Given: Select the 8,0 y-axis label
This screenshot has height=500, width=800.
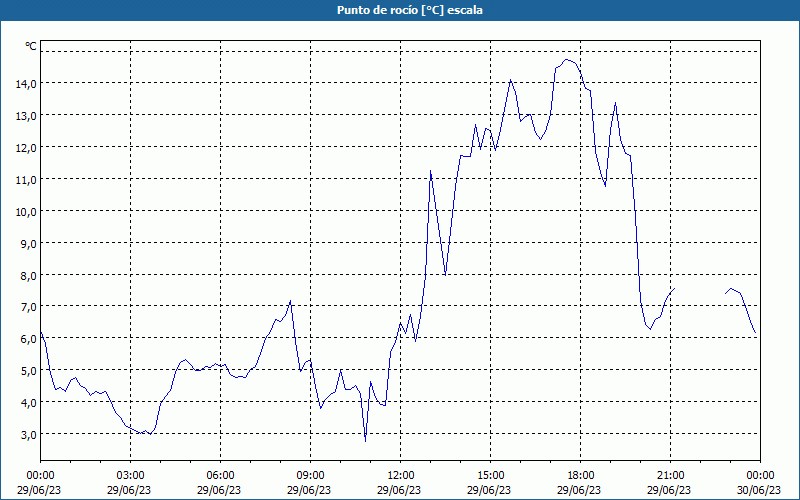Looking at the screenshot, I should (x=28, y=276).
